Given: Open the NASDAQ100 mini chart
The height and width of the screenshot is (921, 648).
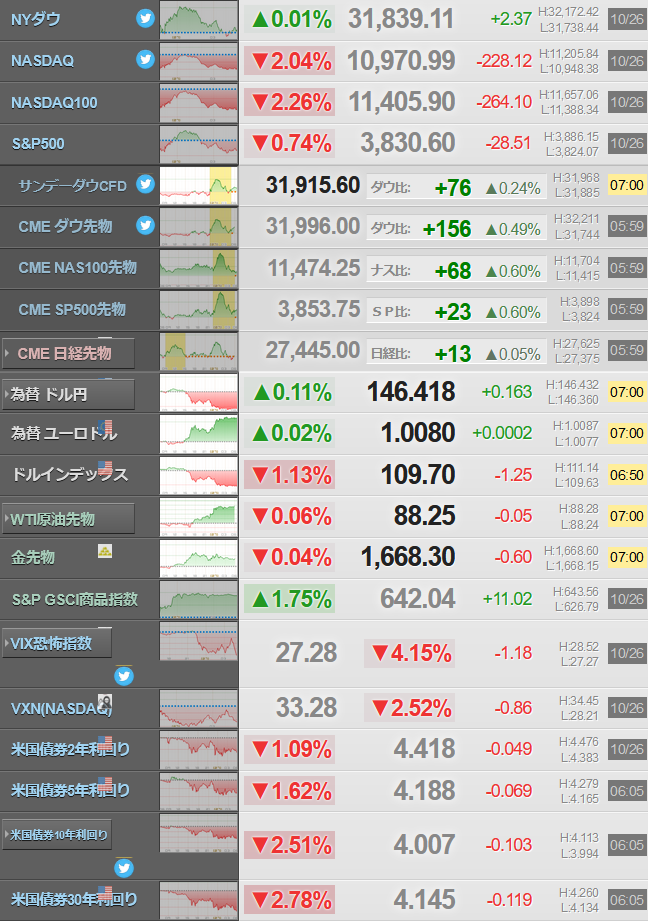Looking at the screenshot, I should pos(199,103).
